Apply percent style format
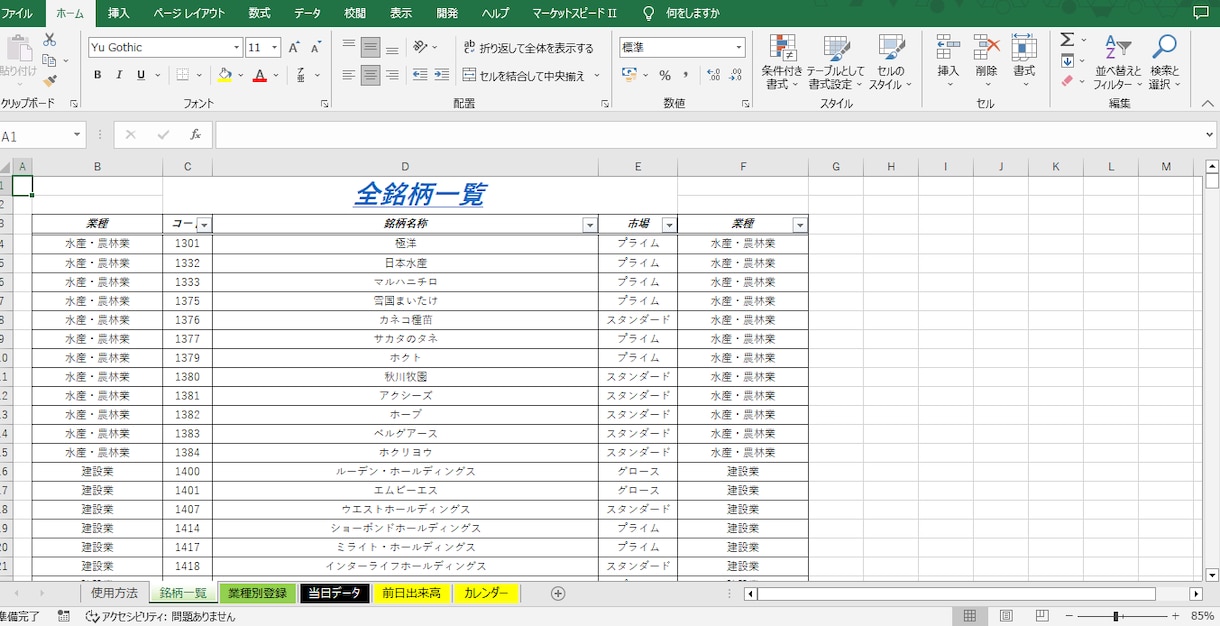 click(x=664, y=75)
